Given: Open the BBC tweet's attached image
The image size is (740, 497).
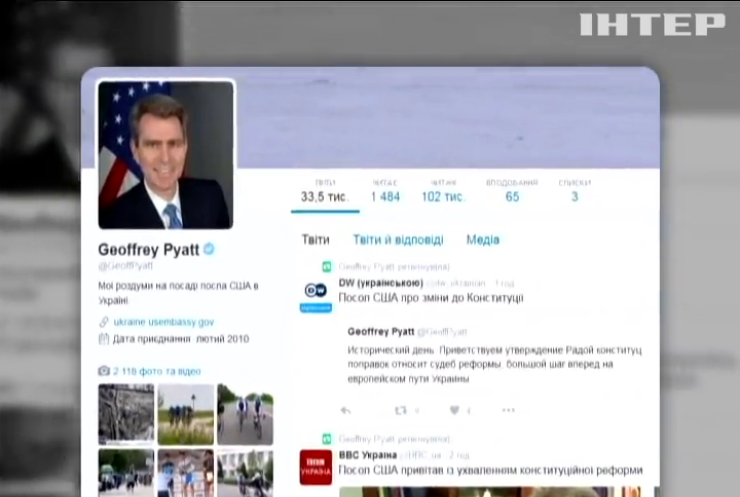Looking at the screenshot, I should (491, 491).
